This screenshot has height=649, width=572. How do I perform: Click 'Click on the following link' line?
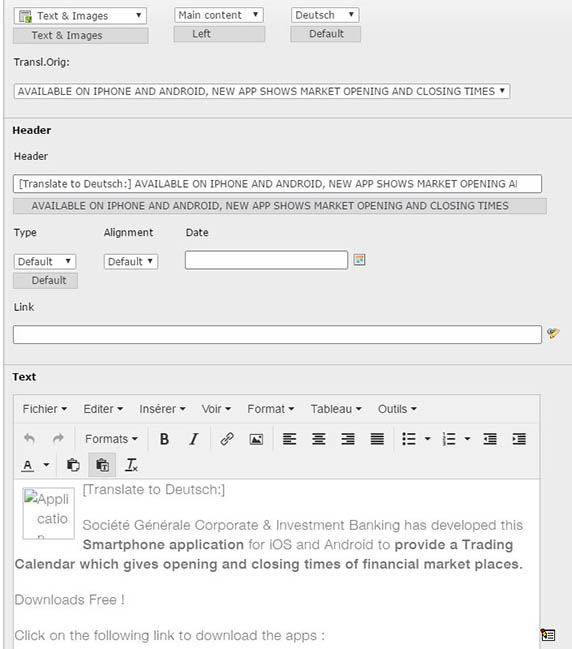169,635
